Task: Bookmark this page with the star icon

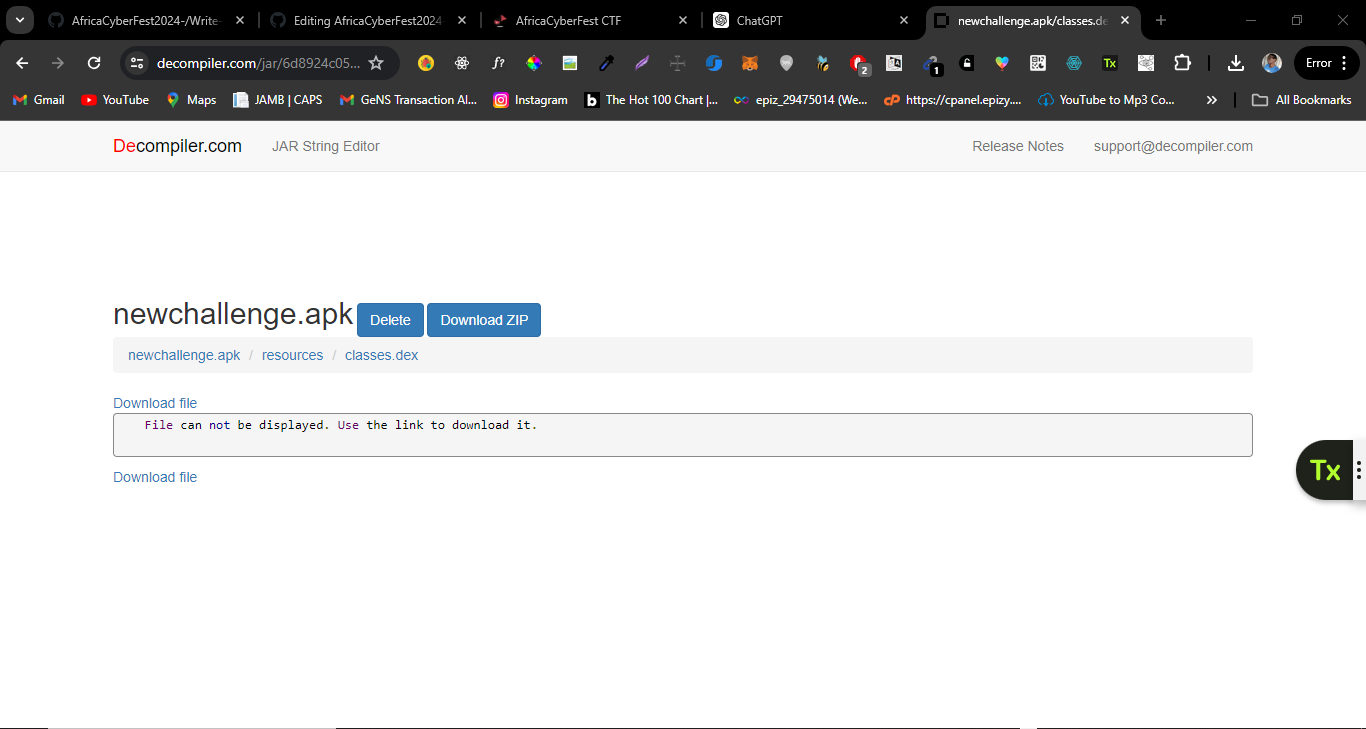Action: [376, 63]
